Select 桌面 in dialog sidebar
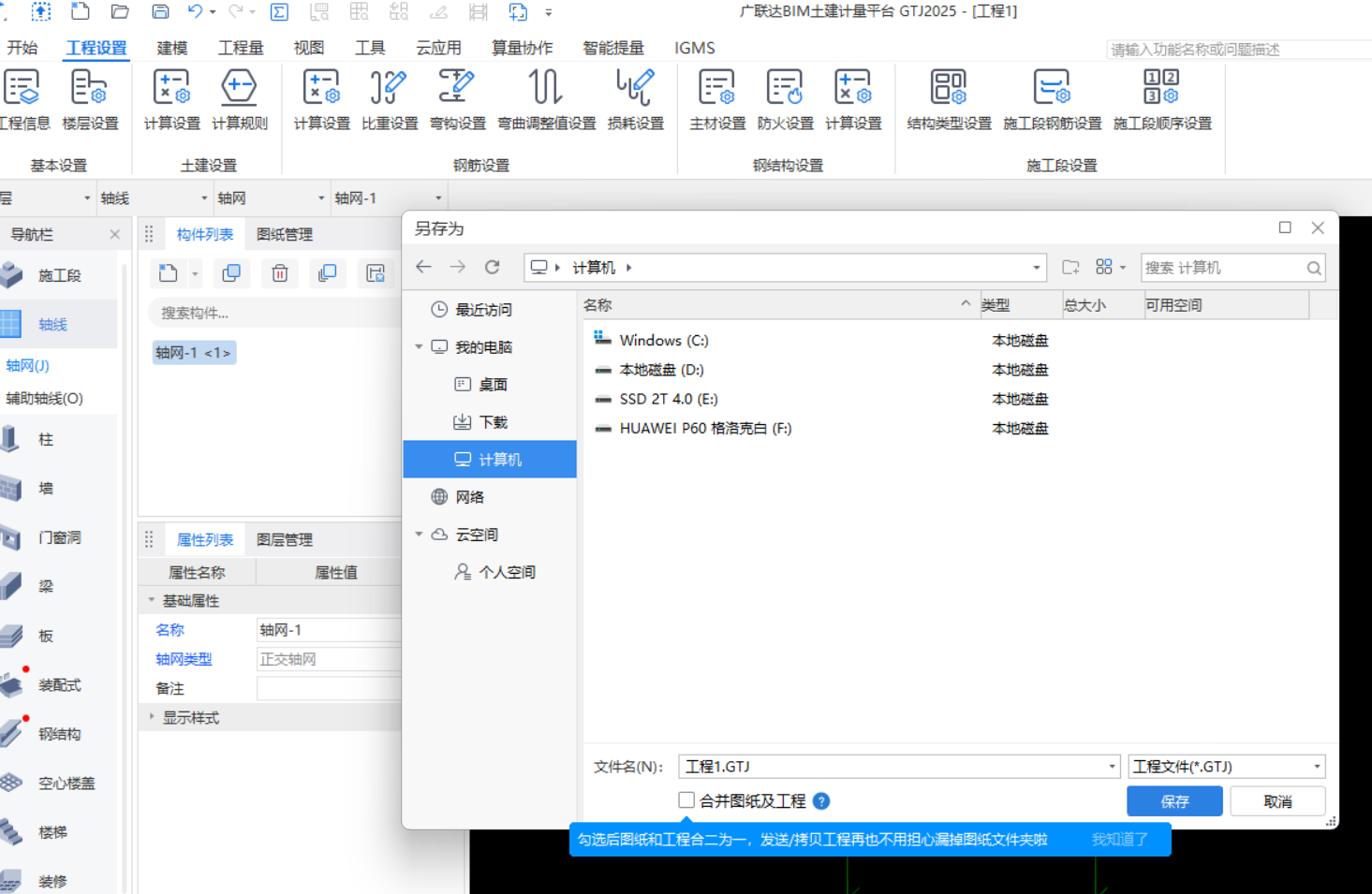1372x894 pixels. tap(493, 385)
